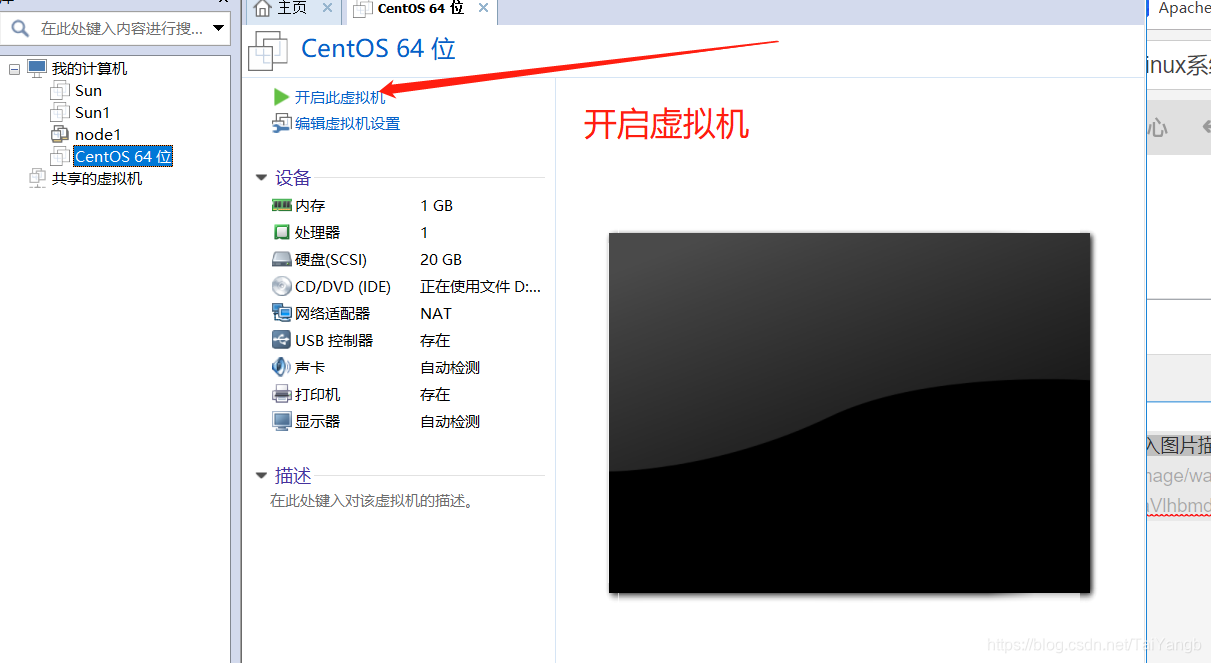Open 编辑虚拟机设置 link
Image resolution: width=1211 pixels, height=663 pixels.
[347, 123]
